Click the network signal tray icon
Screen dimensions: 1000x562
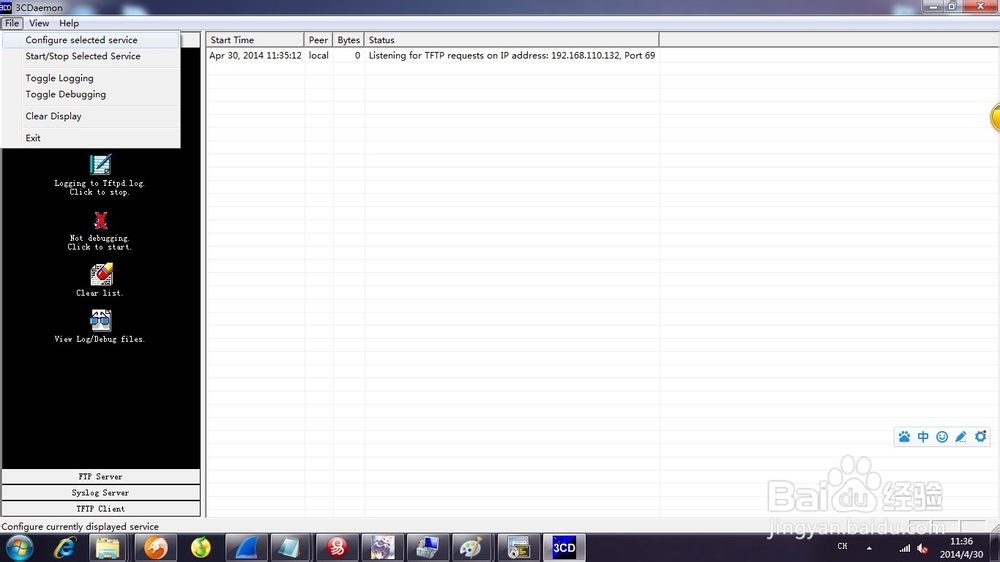(904, 548)
